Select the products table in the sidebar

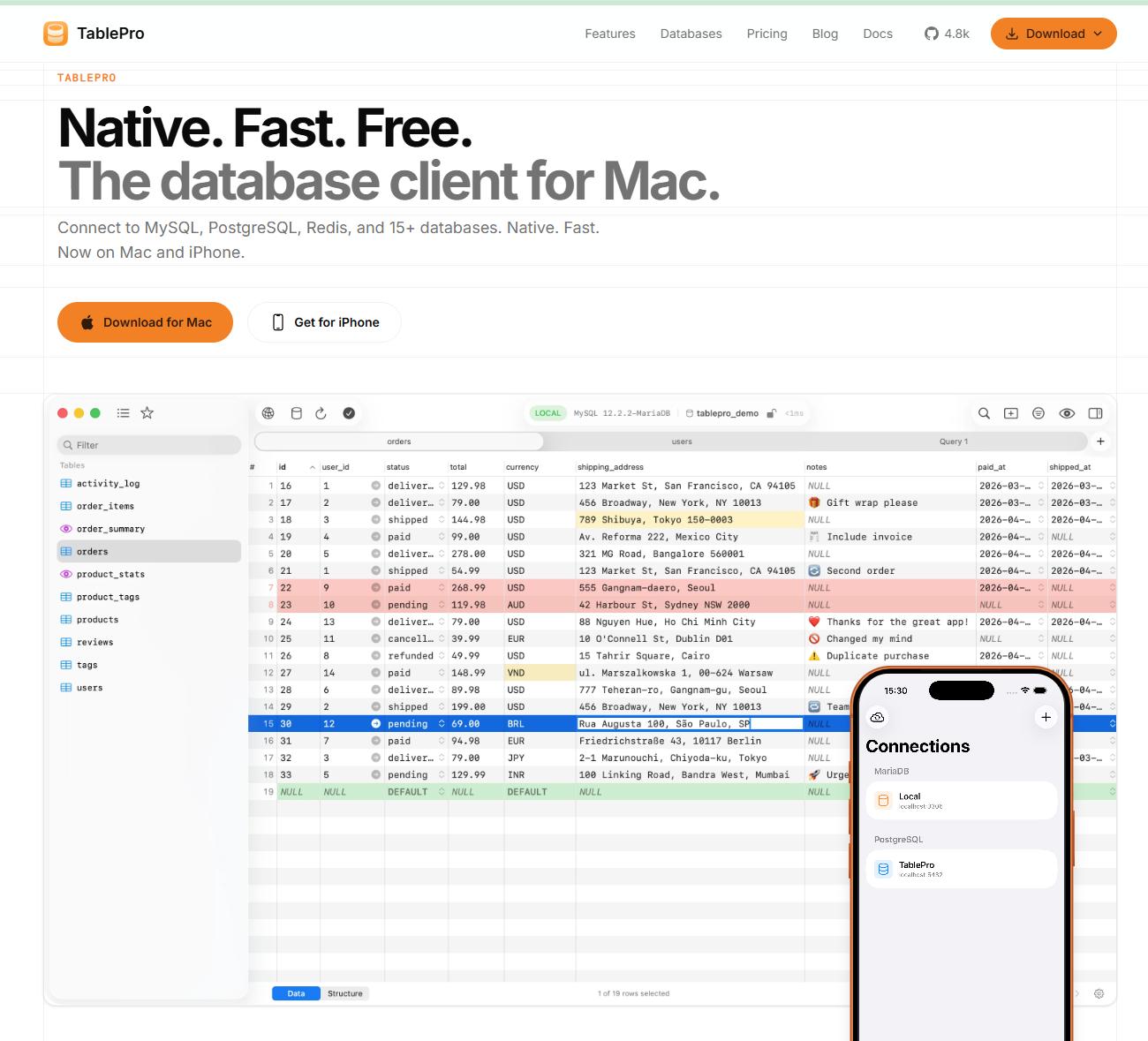tap(148, 620)
